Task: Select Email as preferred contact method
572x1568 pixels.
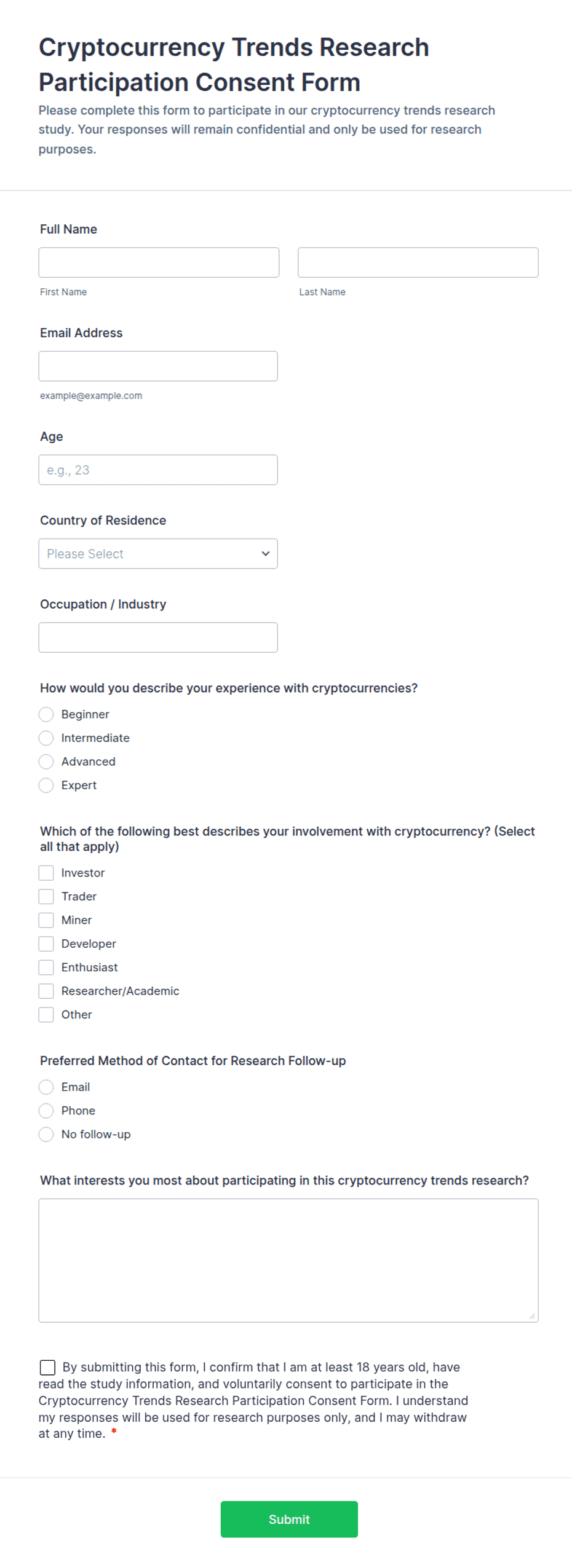Action: [46, 1088]
